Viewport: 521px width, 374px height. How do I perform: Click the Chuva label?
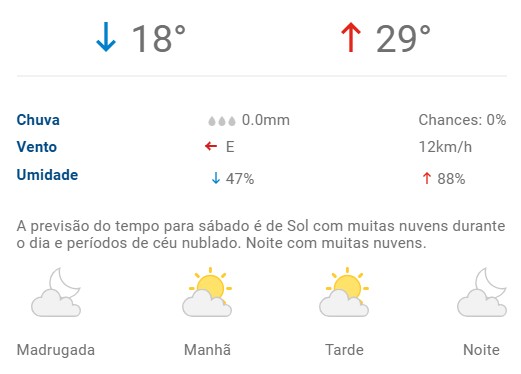point(38,120)
